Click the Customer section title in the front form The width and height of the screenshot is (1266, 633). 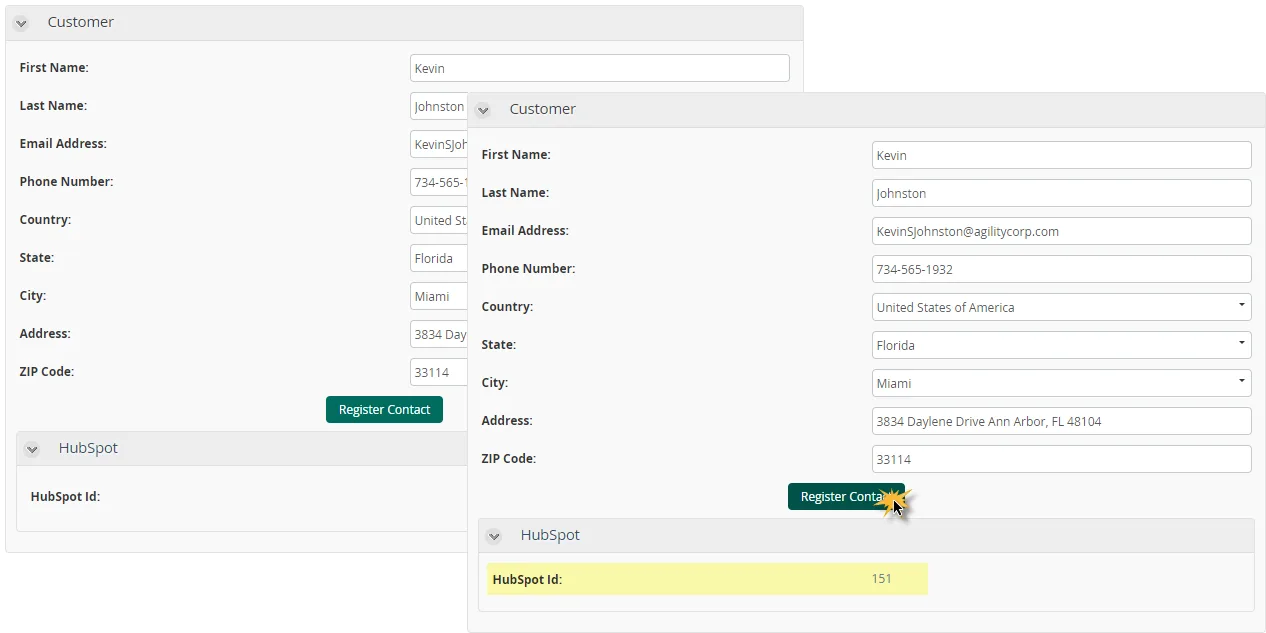(x=543, y=109)
